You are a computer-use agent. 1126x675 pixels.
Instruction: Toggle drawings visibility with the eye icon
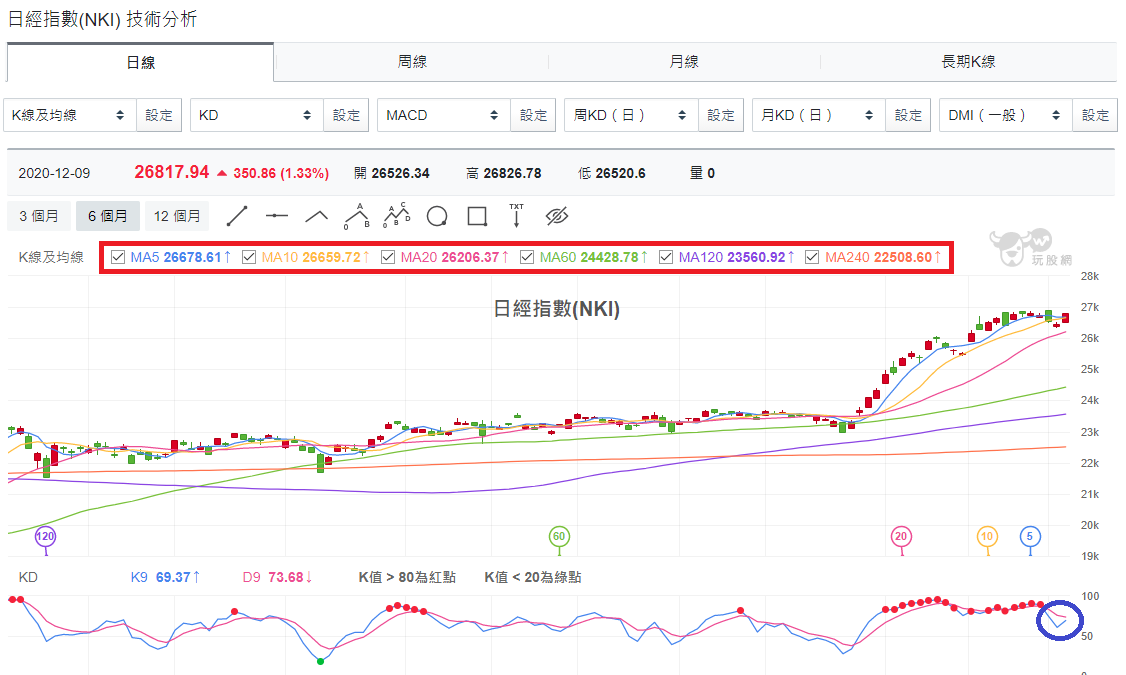click(x=557, y=215)
